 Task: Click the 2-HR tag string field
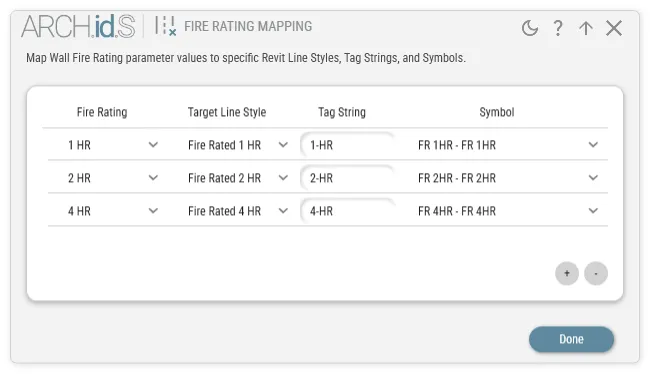(347, 178)
